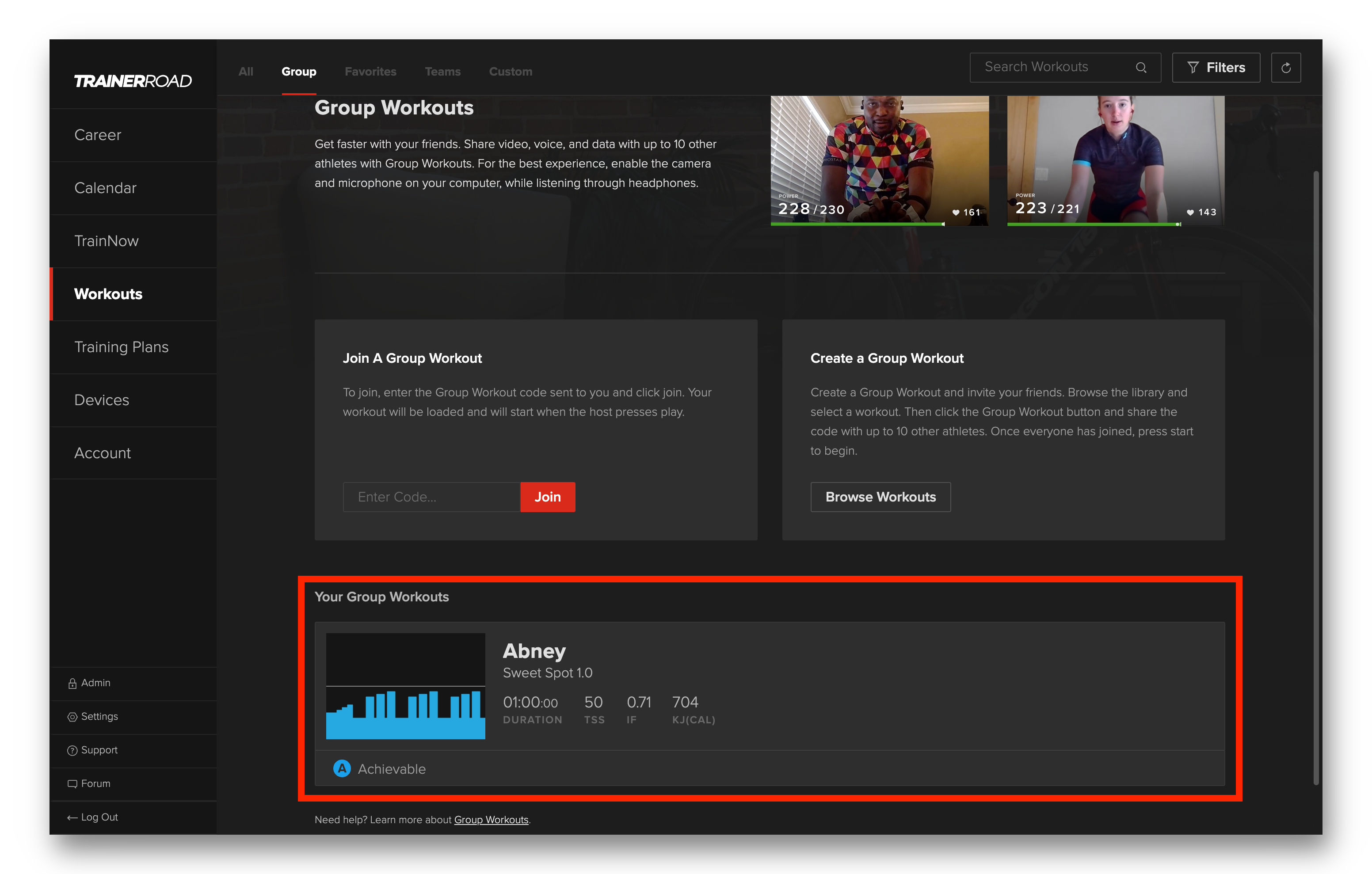Click the blue Achievable 'A' badge
This screenshot has height=874, width=1372.
(x=342, y=768)
